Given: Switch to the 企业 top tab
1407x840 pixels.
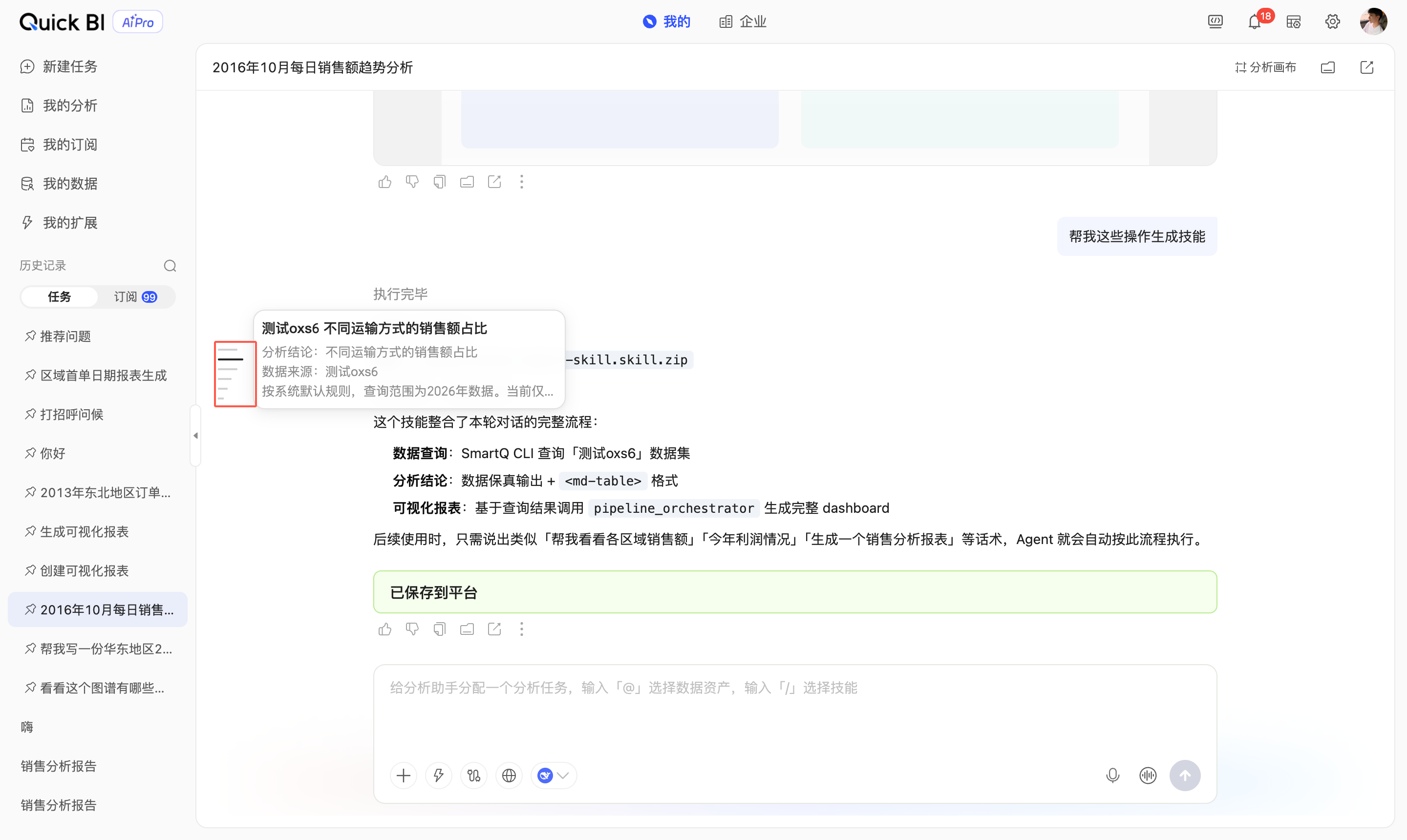Looking at the screenshot, I should point(743,21).
